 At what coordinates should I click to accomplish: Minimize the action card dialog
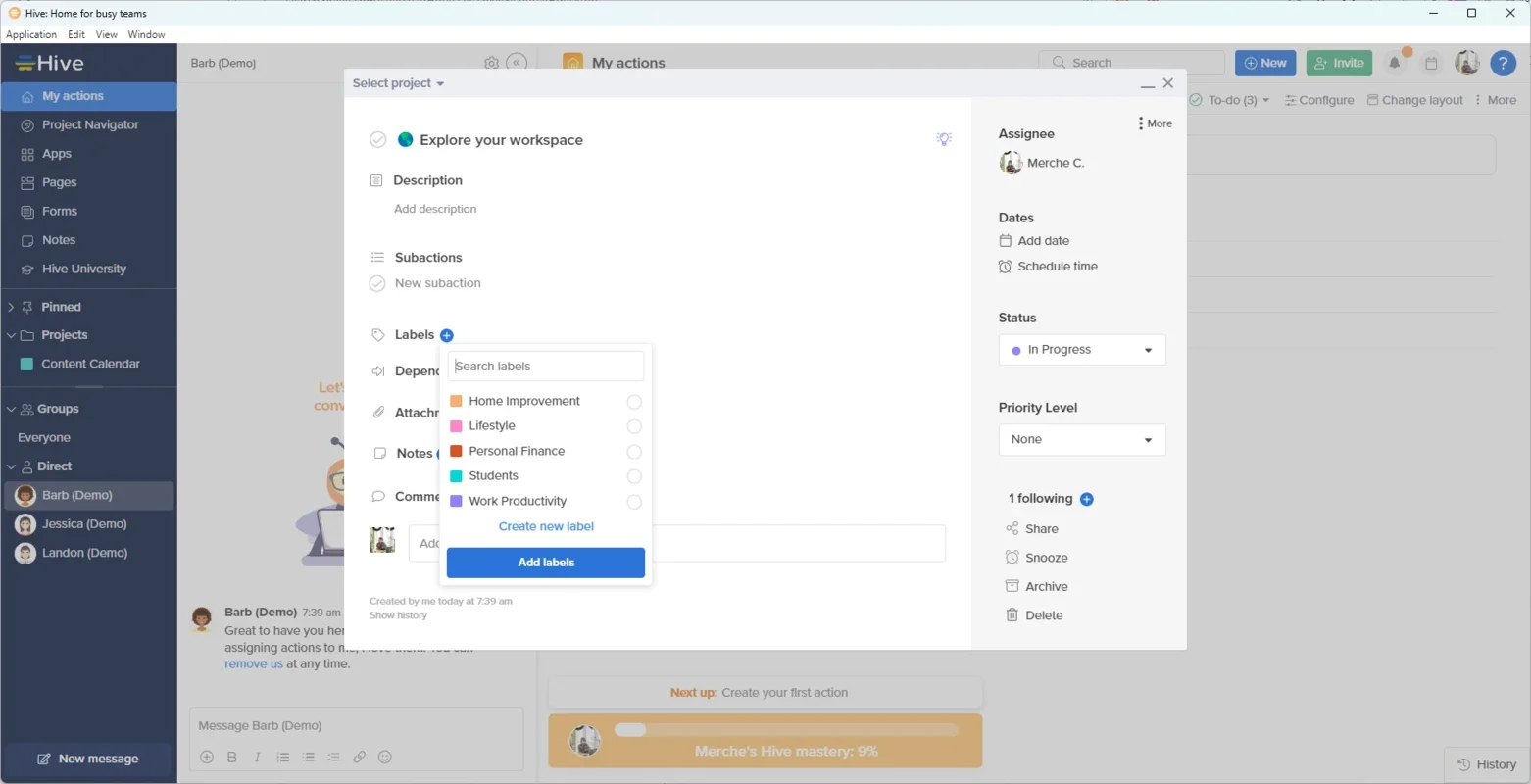(1147, 84)
